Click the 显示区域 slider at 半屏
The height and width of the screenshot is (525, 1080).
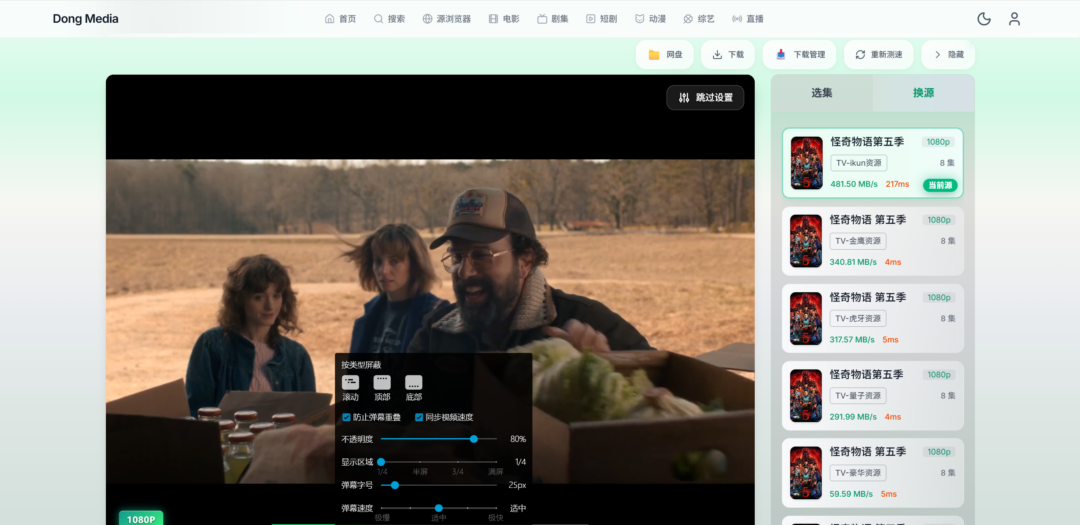click(x=419, y=462)
